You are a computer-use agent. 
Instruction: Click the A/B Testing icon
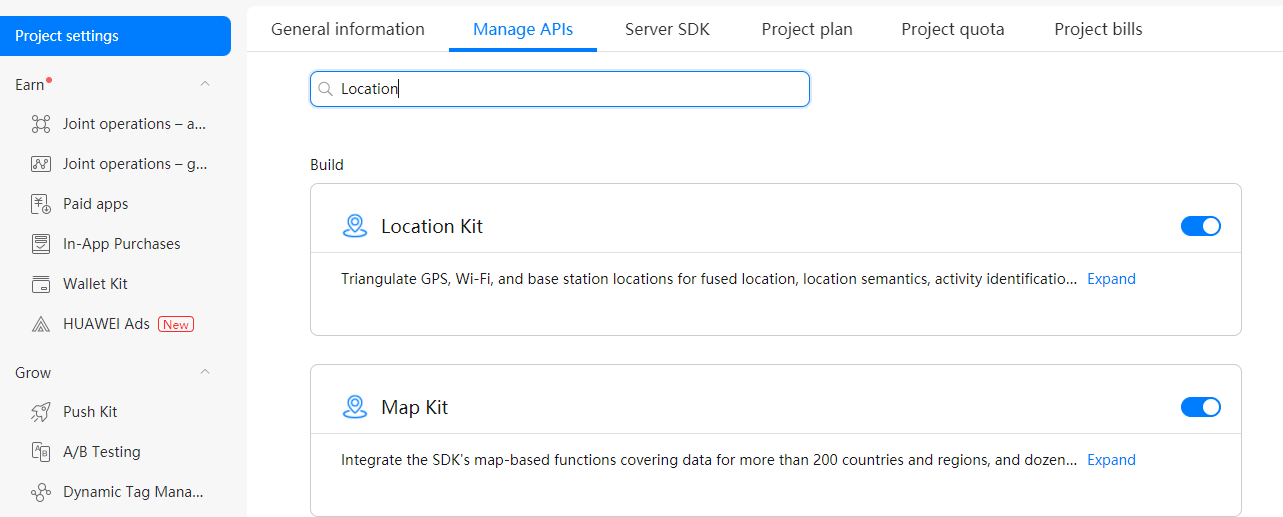tap(41, 452)
